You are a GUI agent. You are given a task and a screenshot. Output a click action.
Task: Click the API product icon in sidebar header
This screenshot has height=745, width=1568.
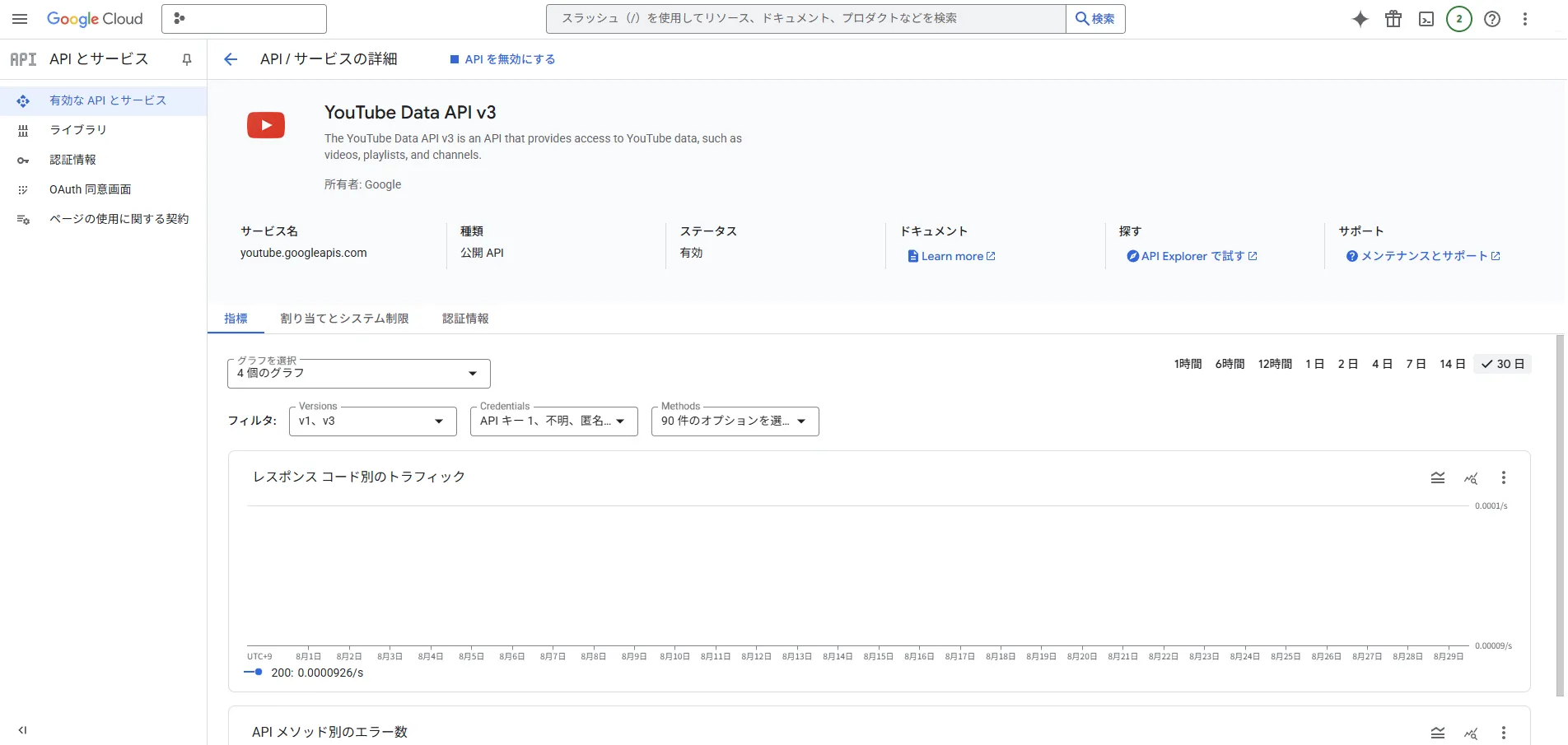[23, 59]
